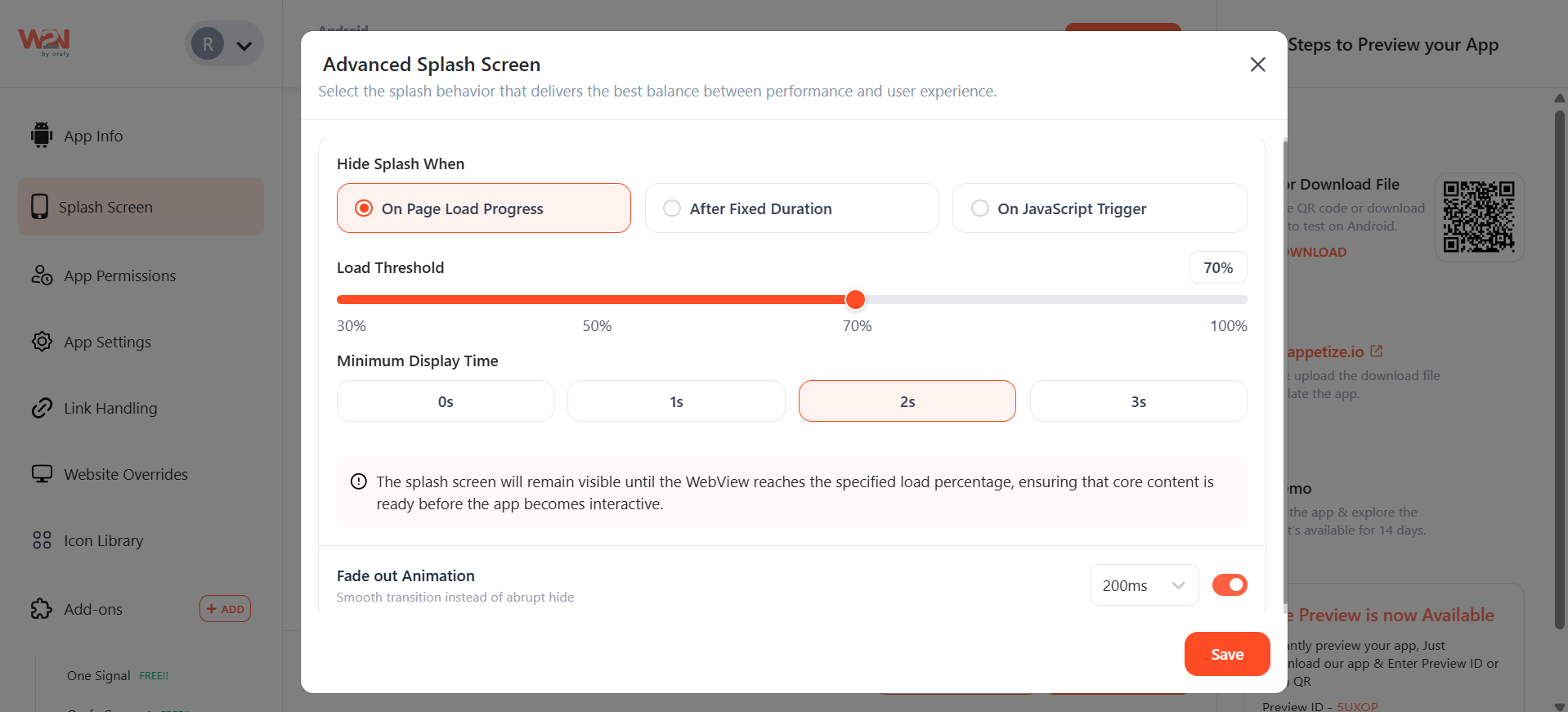Open the App Settings menu item
The image size is (1568, 712).
click(x=107, y=342)
